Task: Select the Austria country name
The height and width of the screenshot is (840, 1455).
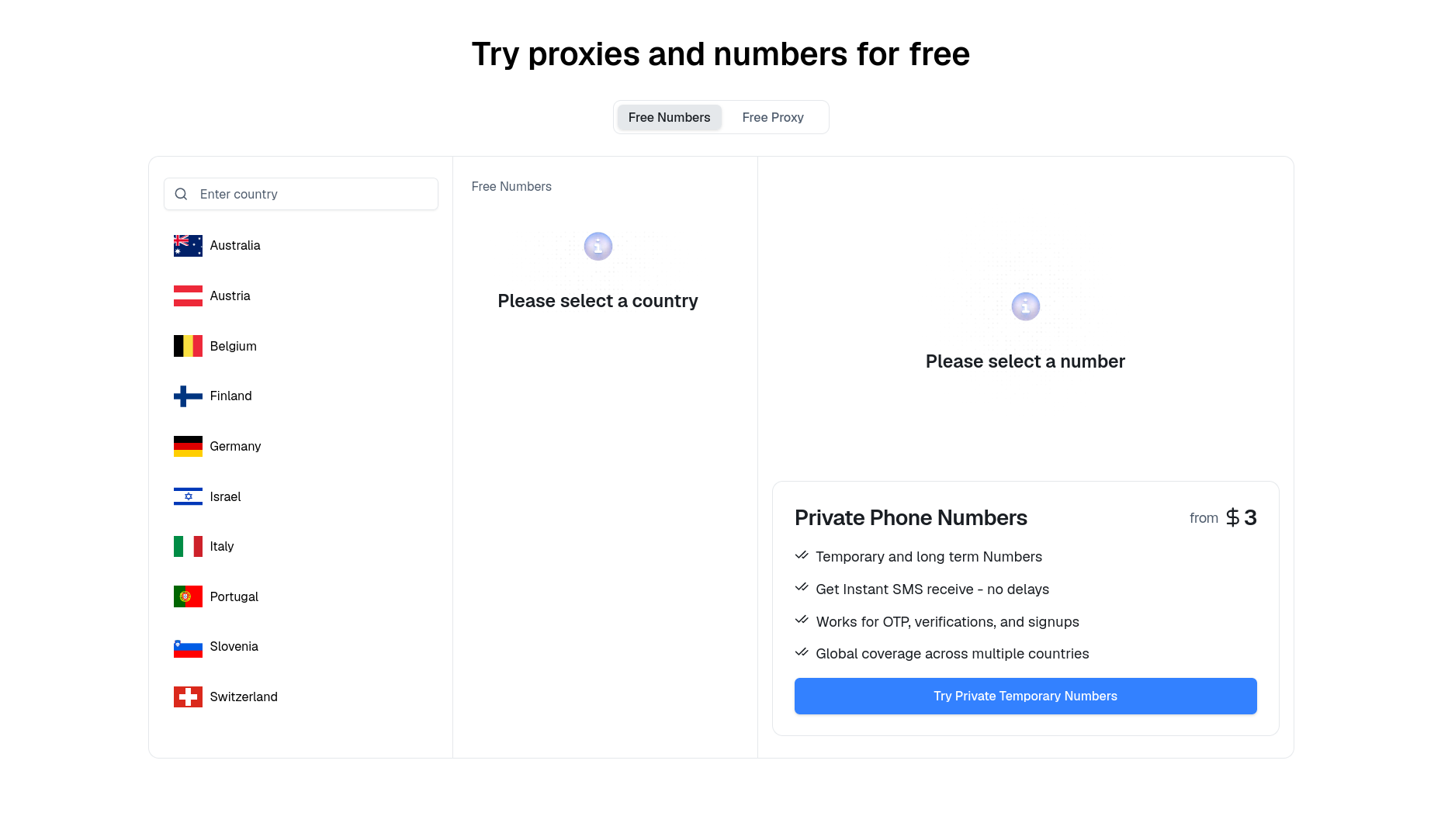Action: tap(230, 296)
